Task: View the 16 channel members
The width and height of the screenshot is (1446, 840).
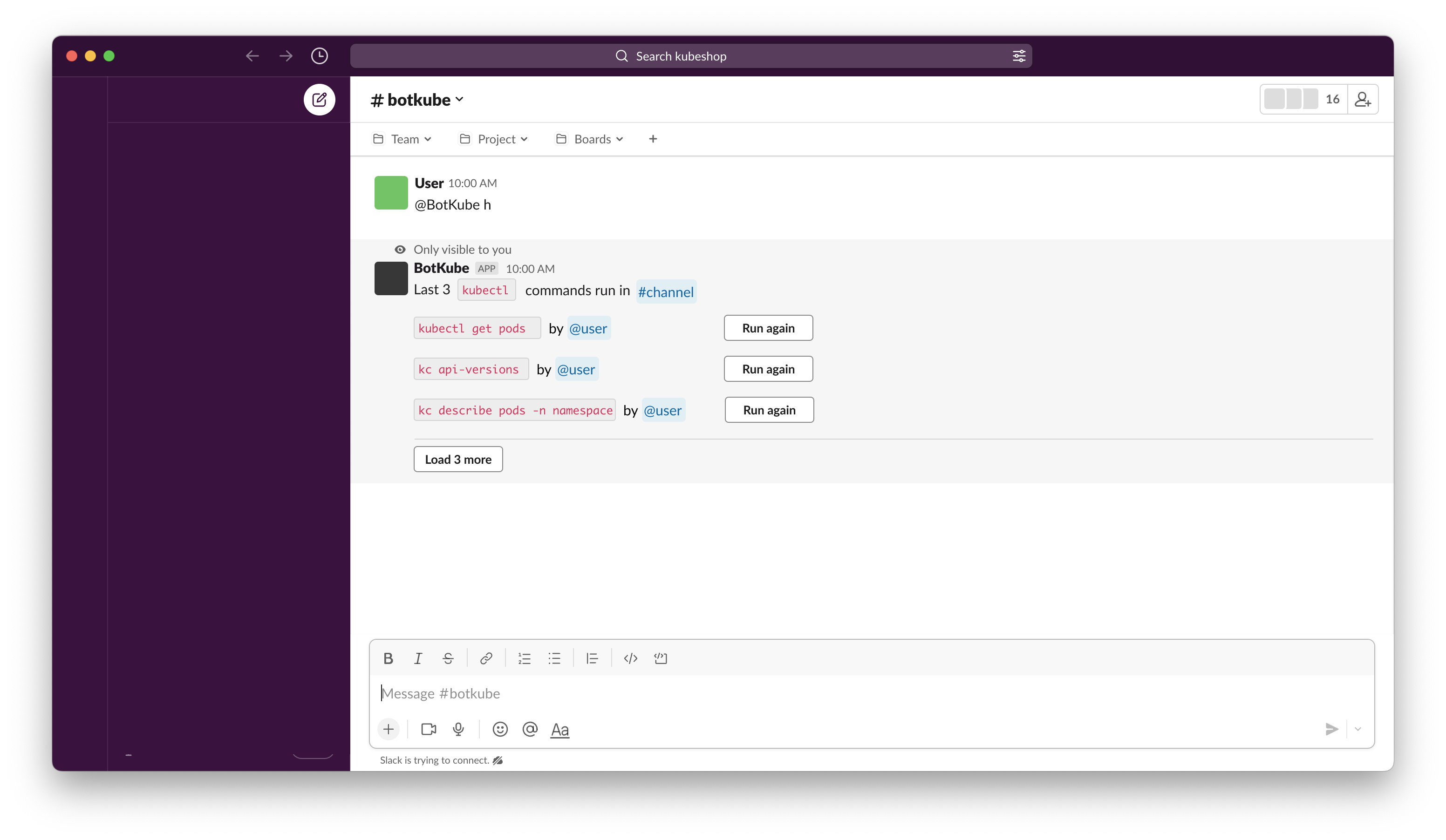Action: pos(1304,99)
